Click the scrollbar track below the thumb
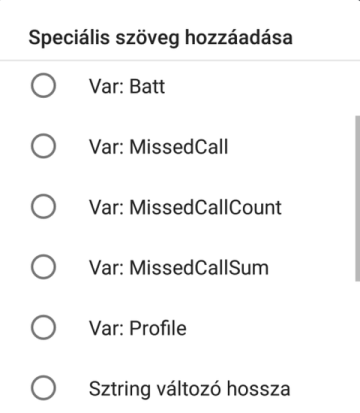This screenshot has height=413, width=360. [358, 347]
